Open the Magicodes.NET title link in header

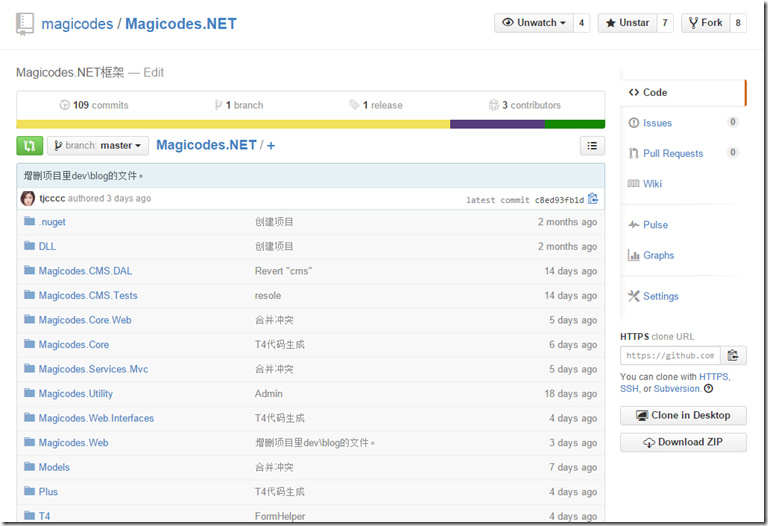point(181,24)
